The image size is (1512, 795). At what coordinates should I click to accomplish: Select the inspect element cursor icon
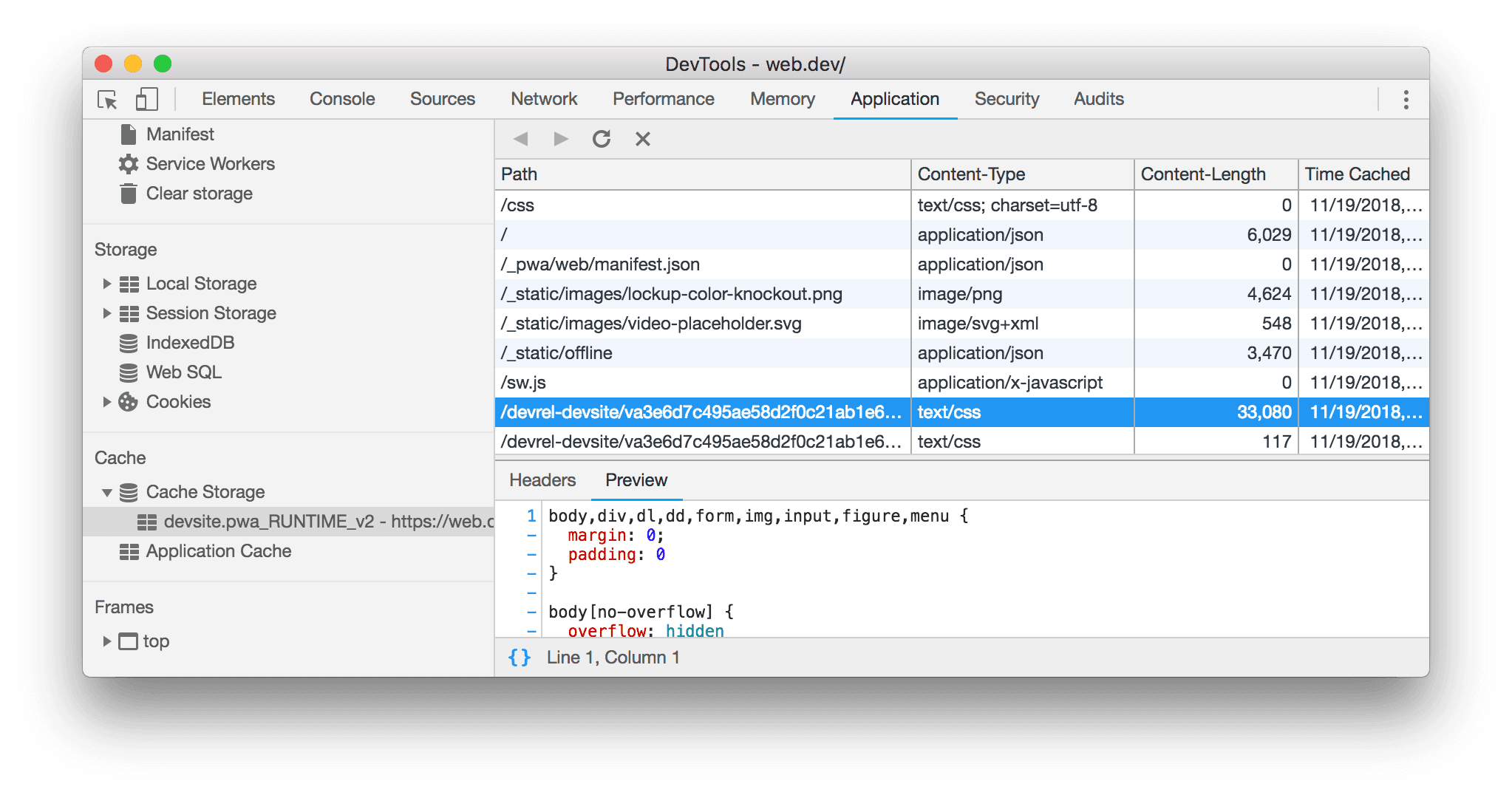[x=108, y=99]
